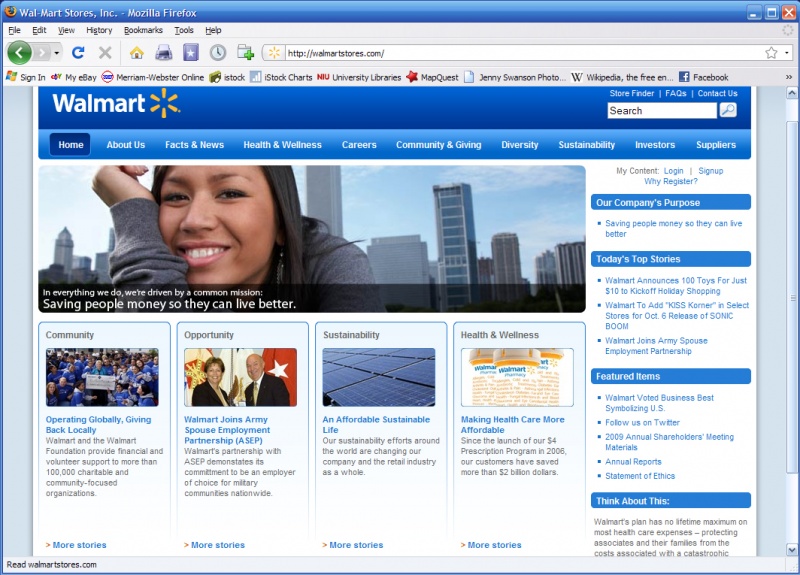Click the Community crowd photo thumbnail
Screen dimensions: 800x575
coord(102,377)
